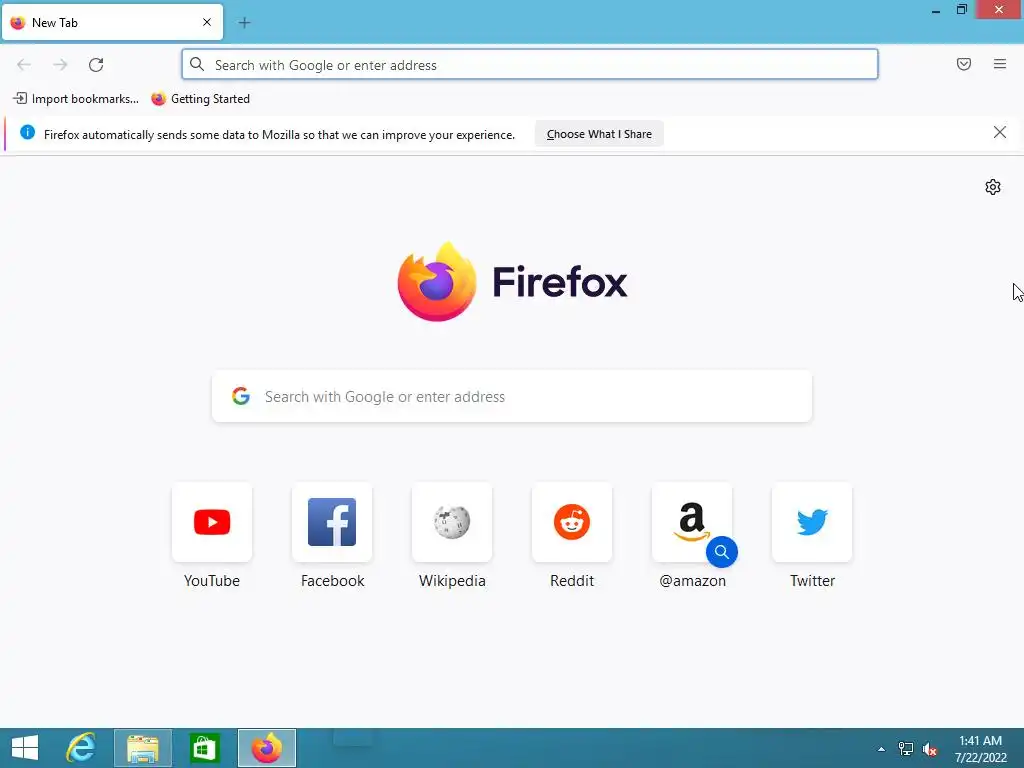Click the Choose What I Share button
Image resolution: width=1024 pixels, height=768 pixels.
click(x=599, y=134)
